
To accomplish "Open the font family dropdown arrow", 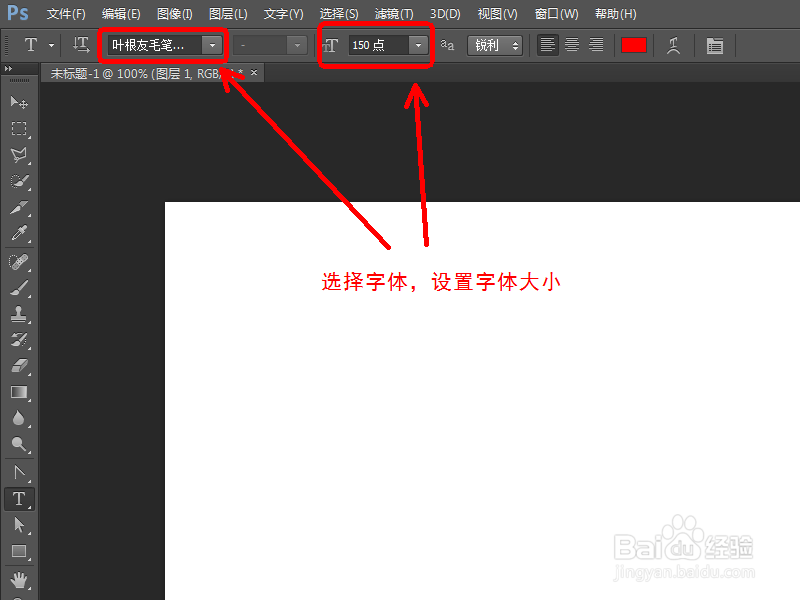I will click(212, 45).
